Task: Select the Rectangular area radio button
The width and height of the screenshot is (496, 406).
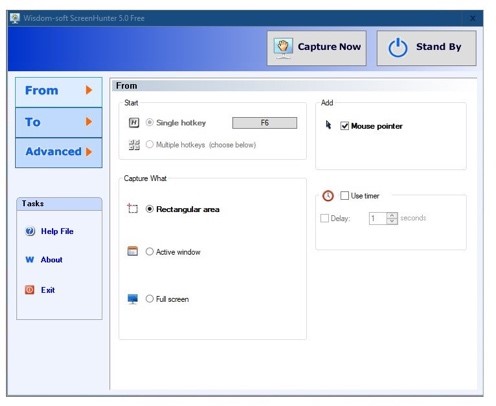Action: coord(149,209)
